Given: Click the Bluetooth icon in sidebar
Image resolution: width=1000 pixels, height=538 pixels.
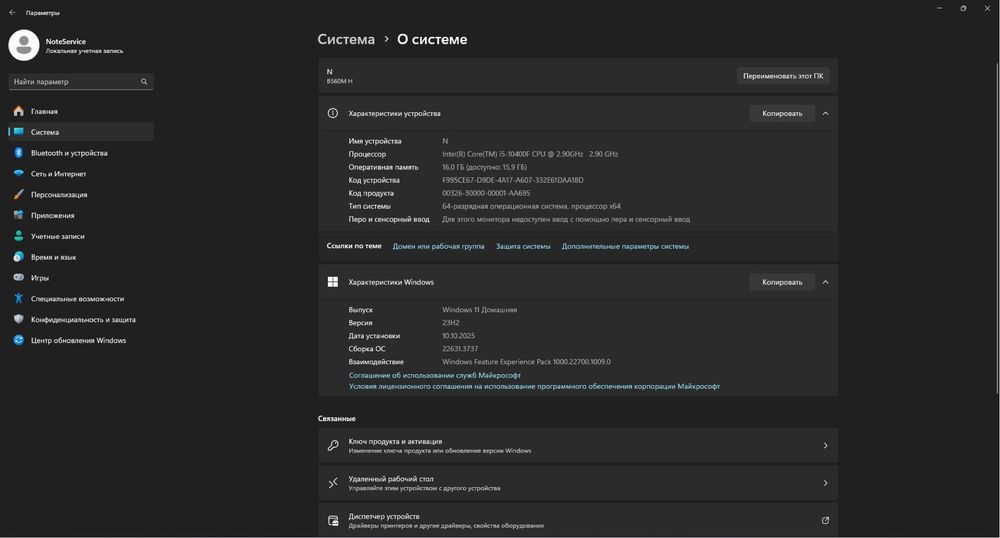Looking at the screenshot, I should [x=18, y=153].
